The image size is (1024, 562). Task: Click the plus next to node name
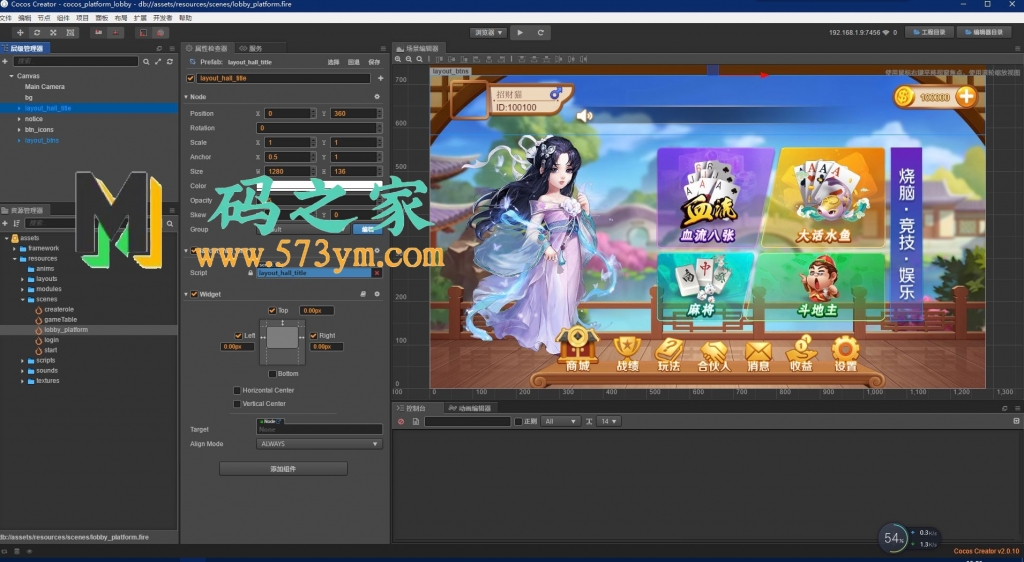click(380, 78)
